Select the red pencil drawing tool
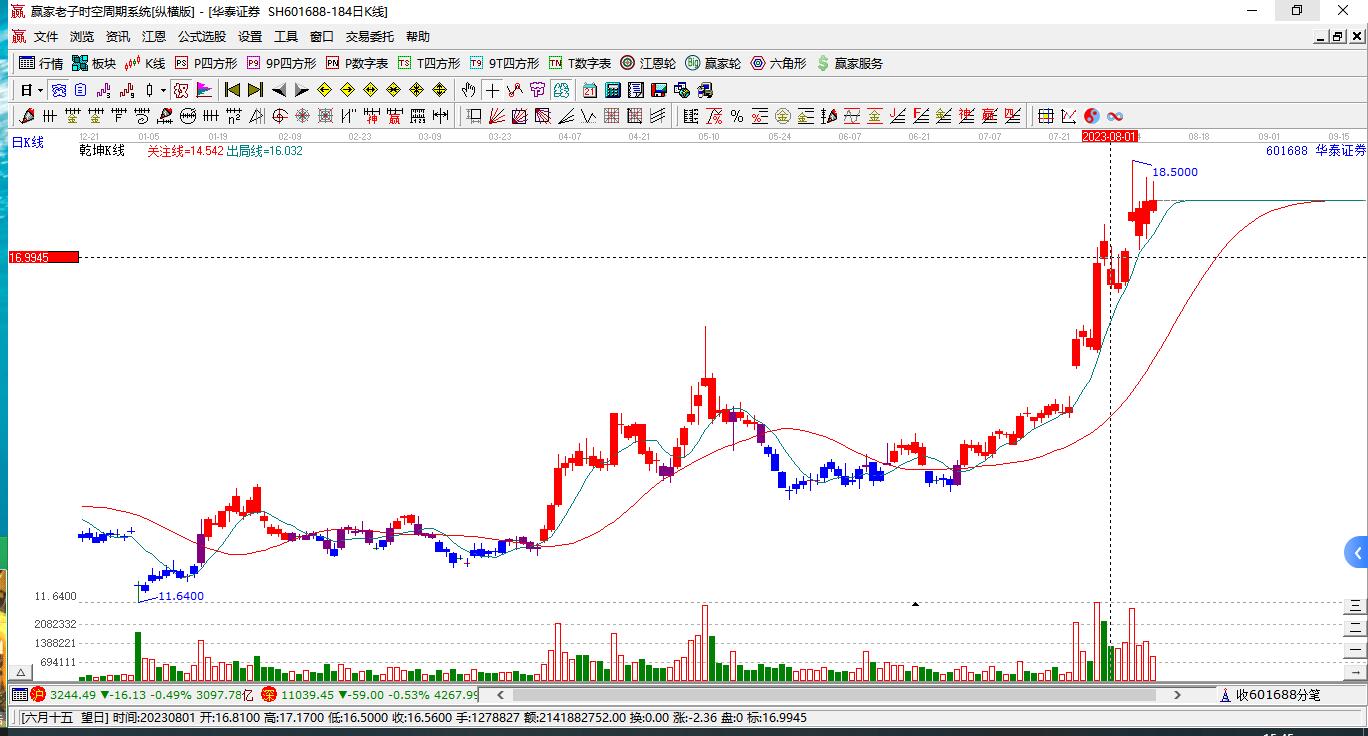 click(26, 116)
